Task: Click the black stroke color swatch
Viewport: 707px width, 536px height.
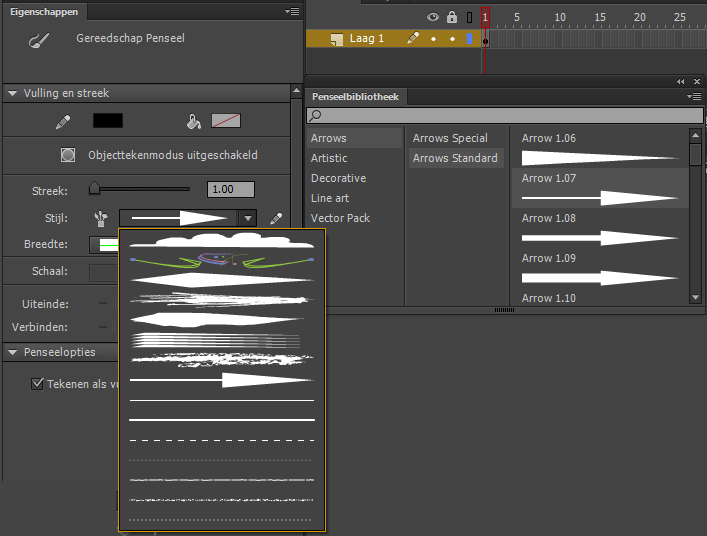Action: click(x=108, y=120)
